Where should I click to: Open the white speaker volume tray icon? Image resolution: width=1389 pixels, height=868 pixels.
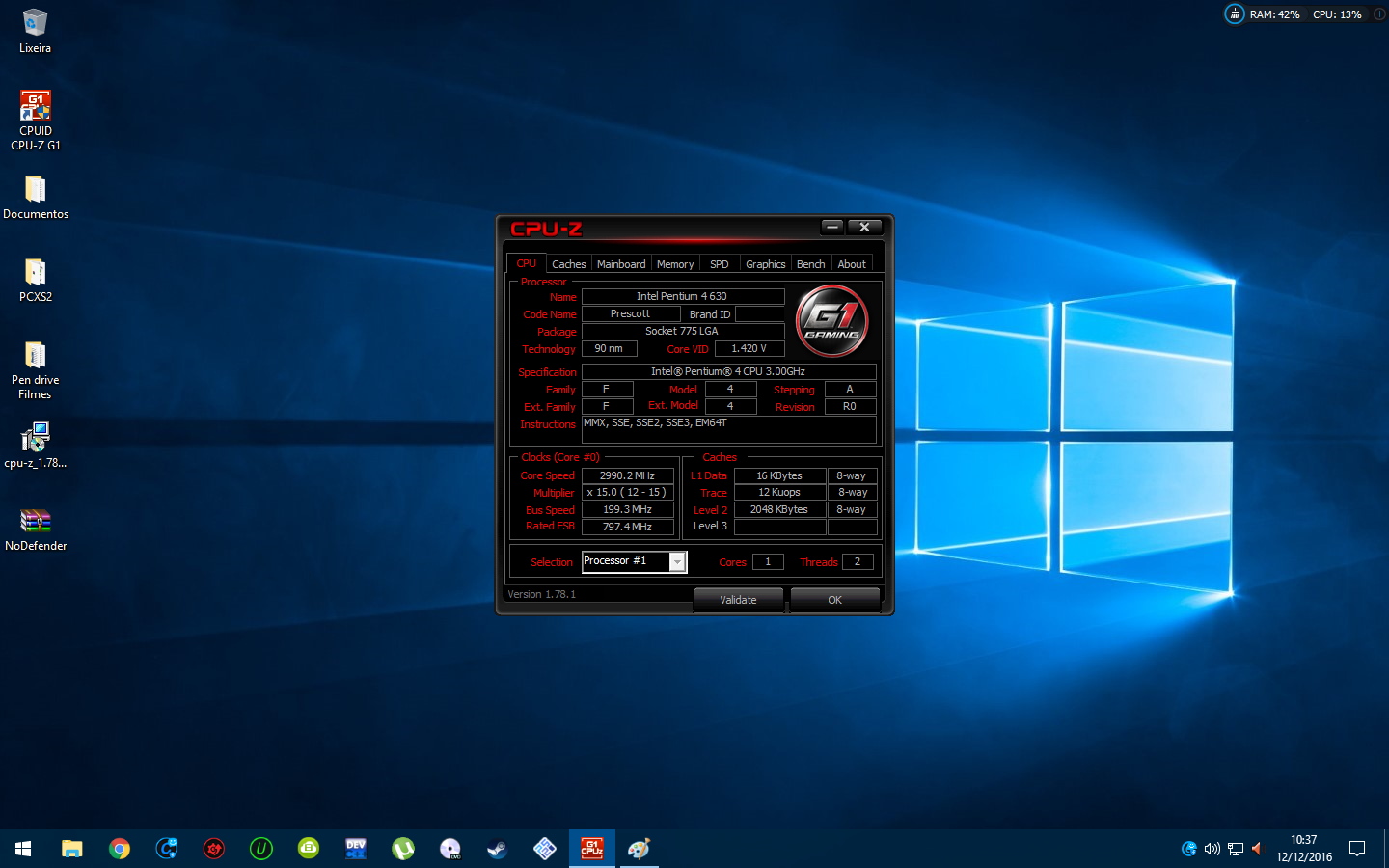(x=1212, y=849)
